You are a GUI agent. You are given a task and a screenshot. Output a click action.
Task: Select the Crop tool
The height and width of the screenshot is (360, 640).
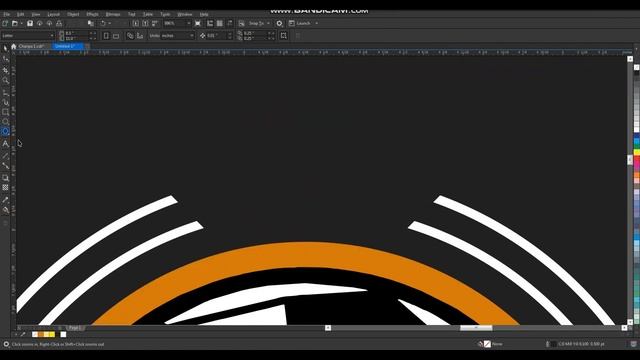pos(5,70)
